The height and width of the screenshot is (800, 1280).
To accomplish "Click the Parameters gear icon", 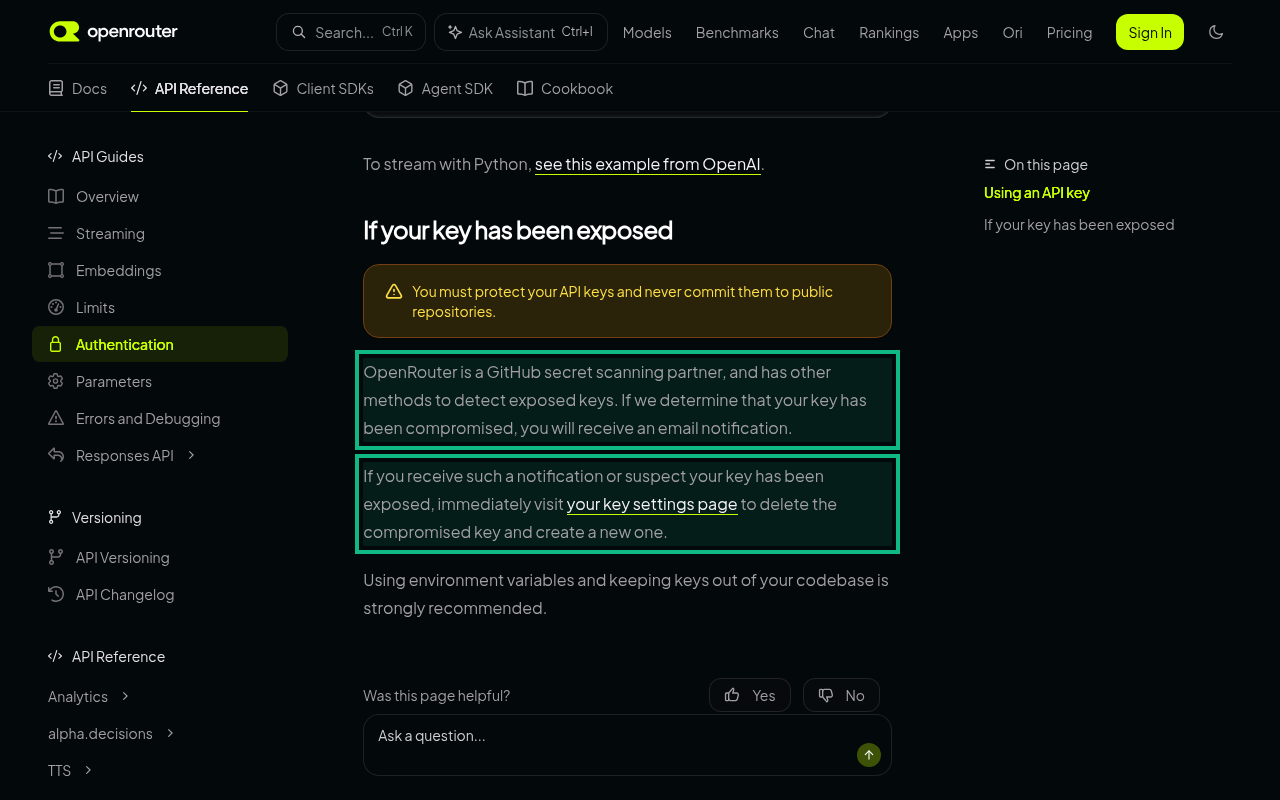I will (x=56, y=381).
